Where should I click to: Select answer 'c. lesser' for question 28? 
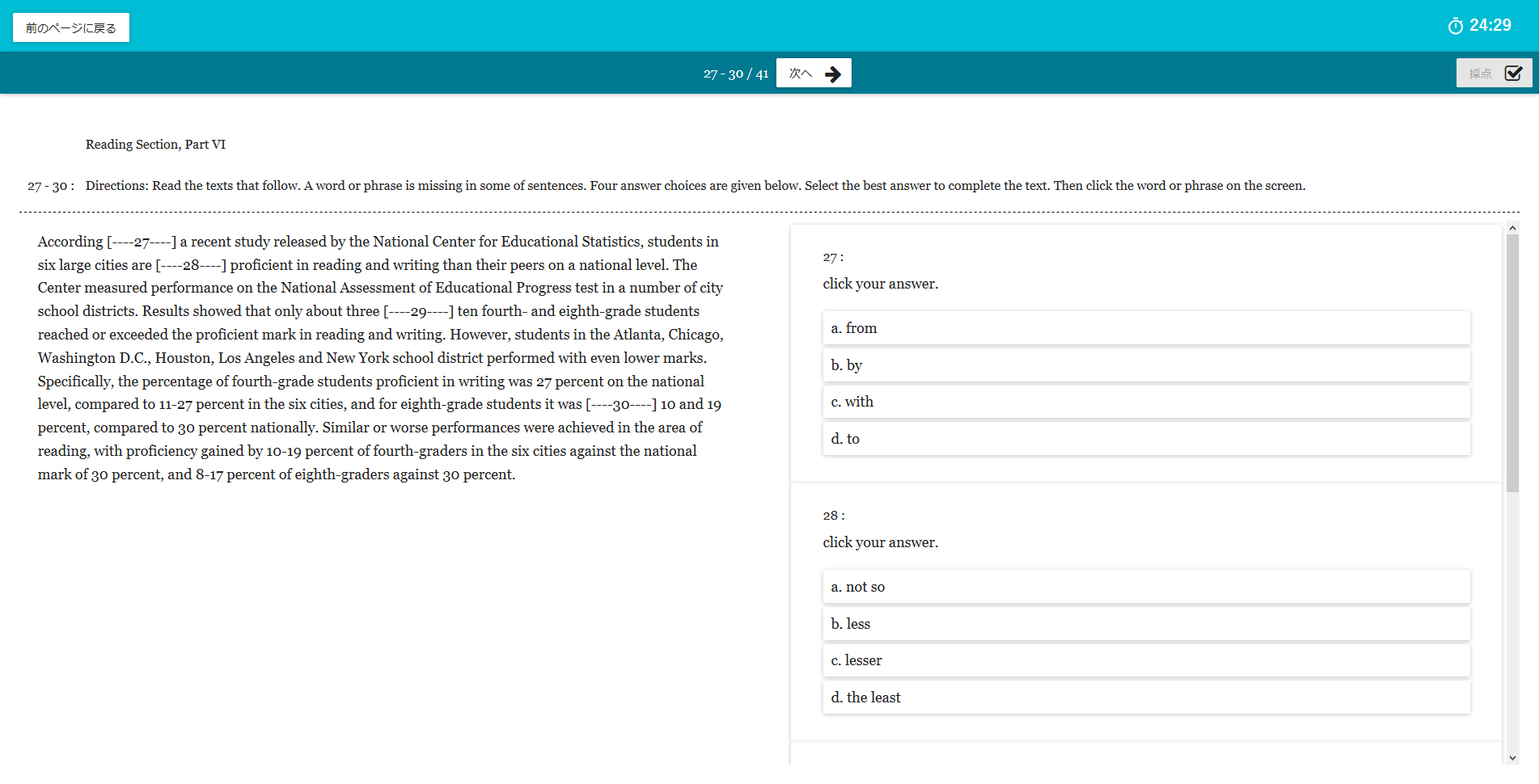pyautogui.click(x=1146, y=660)
